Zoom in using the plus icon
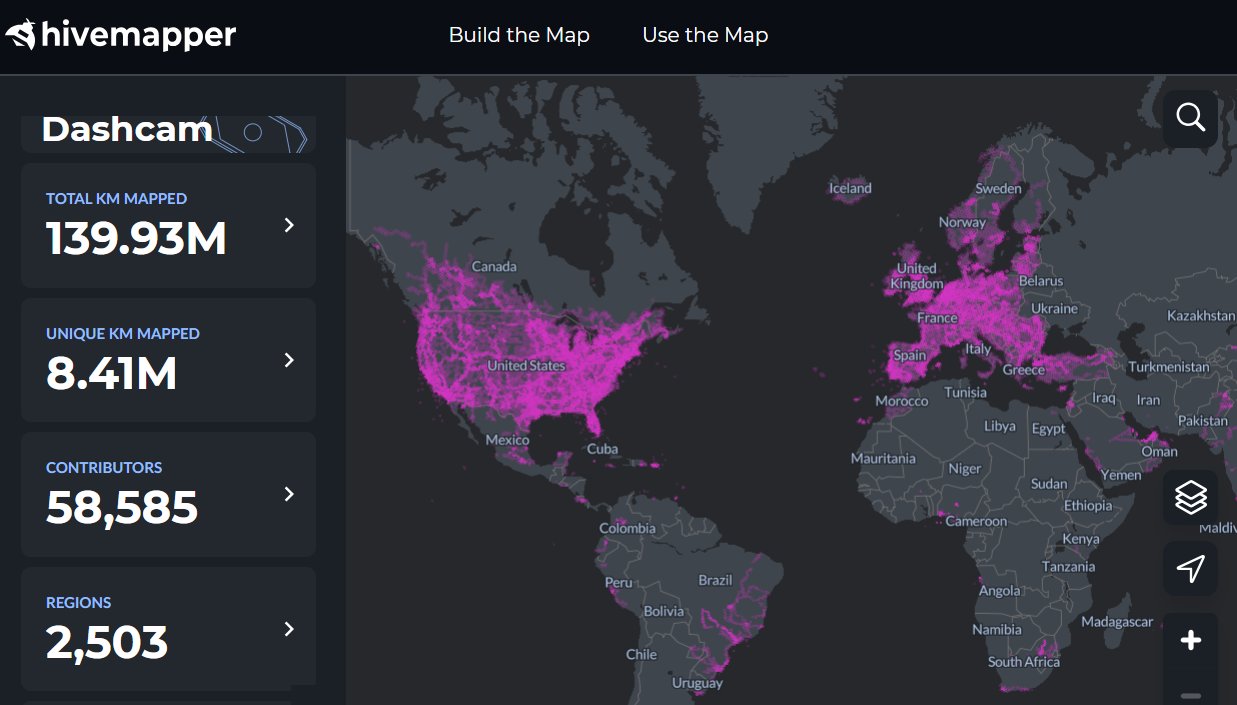 tap(1190, 640)
